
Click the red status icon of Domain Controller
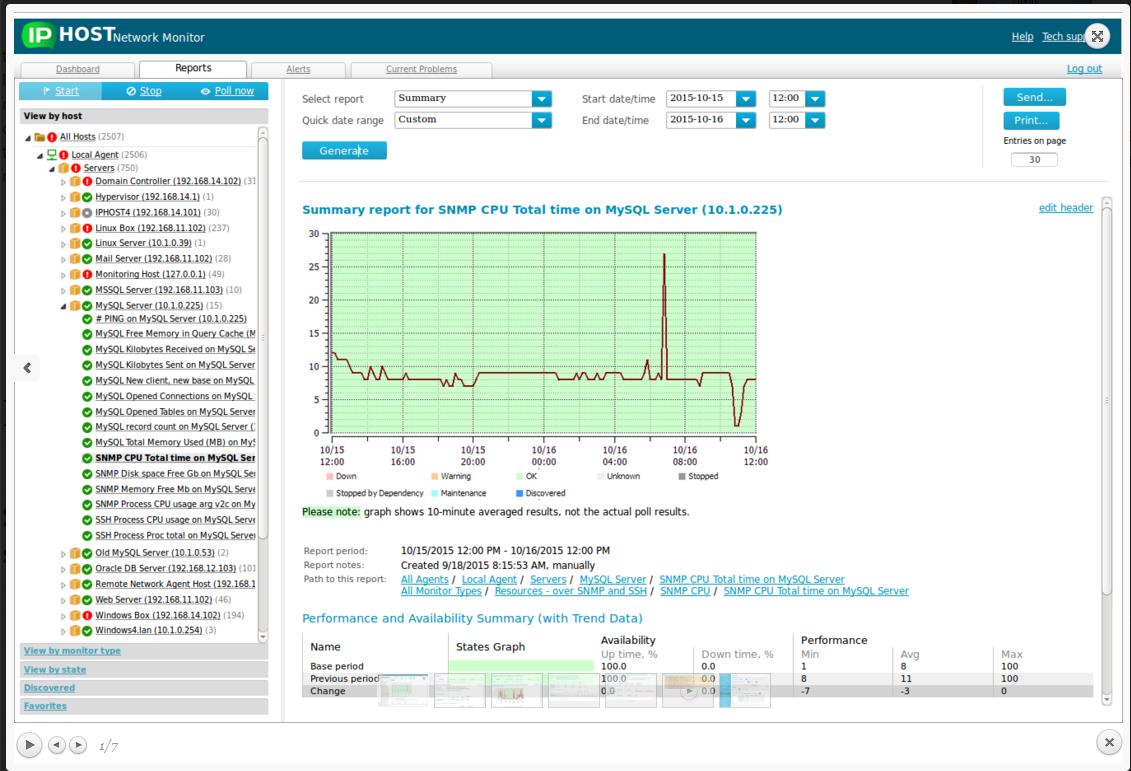(x=87, y=181)
